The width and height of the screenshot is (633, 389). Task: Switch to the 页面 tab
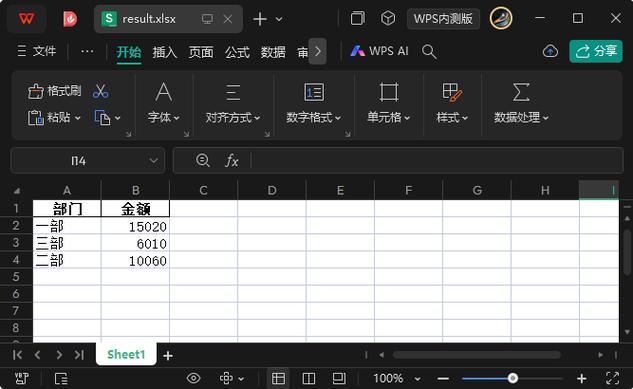pyautogui.click(x=201, y=52)
